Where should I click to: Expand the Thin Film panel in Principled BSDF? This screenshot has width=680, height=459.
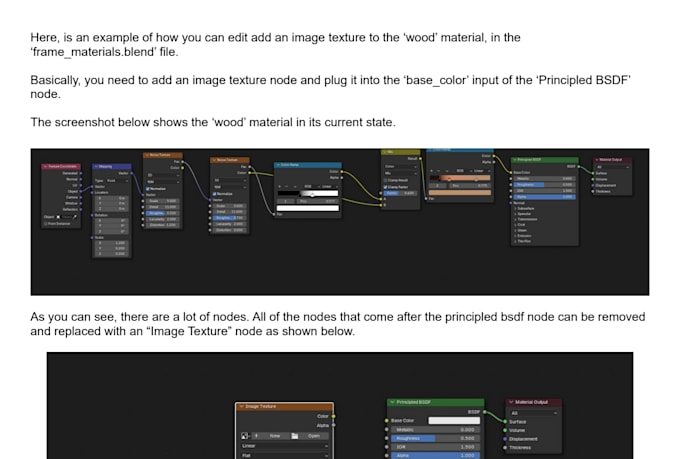(516, 241)
